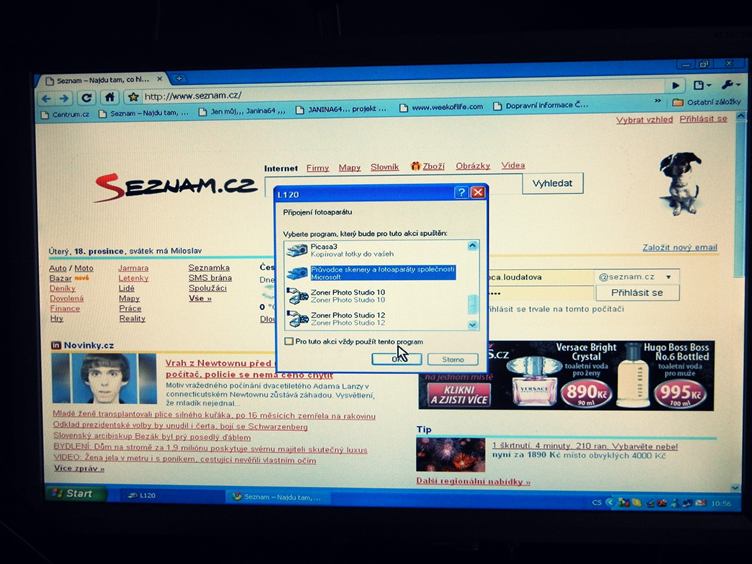Screen dimensions: 752x564
Task: Click the Seznam dog mascot image
Action: tap(680, 183)
